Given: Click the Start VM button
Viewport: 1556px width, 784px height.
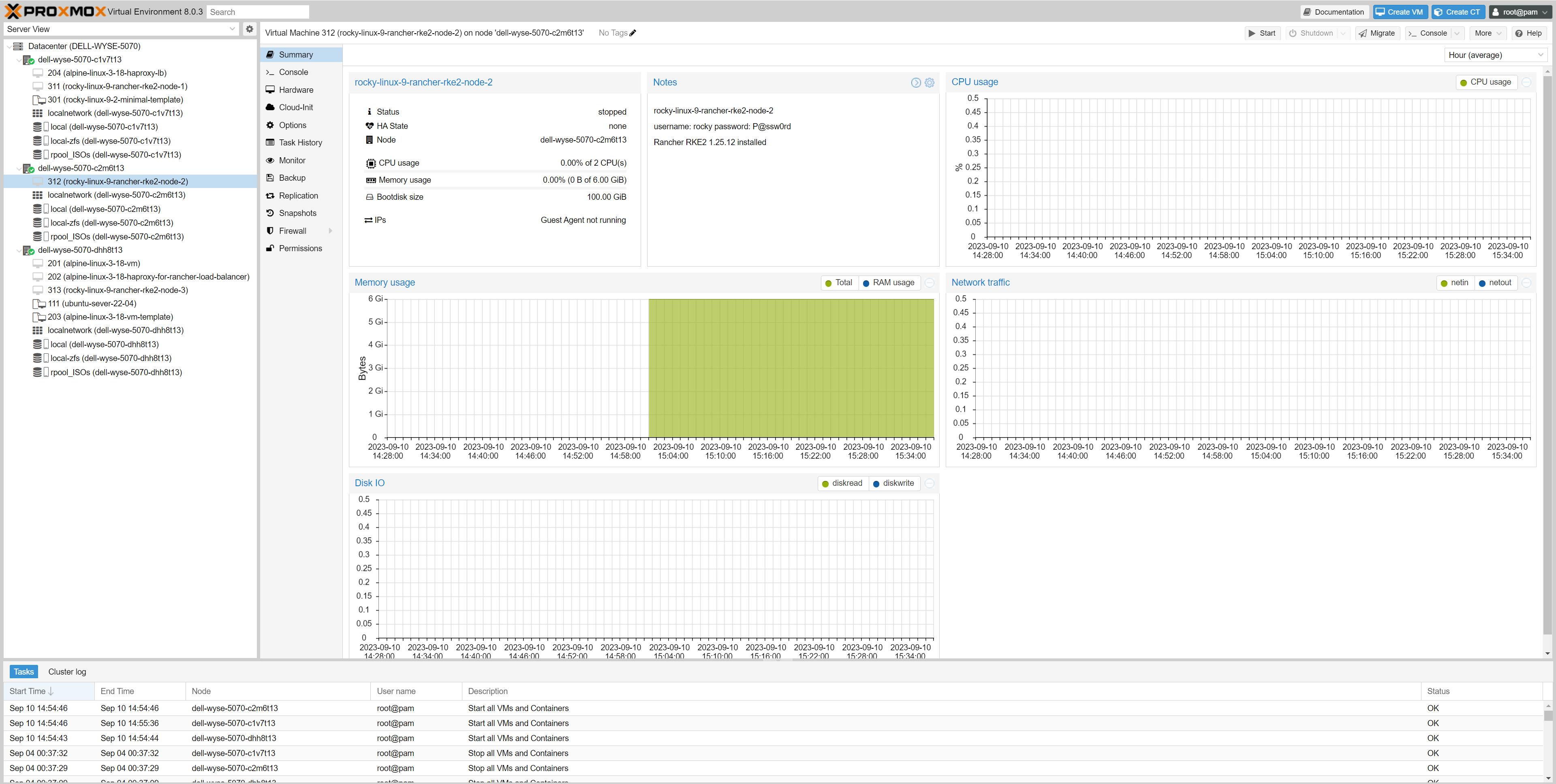Looking at the screenshot, I should click(x=1263, y=33).
